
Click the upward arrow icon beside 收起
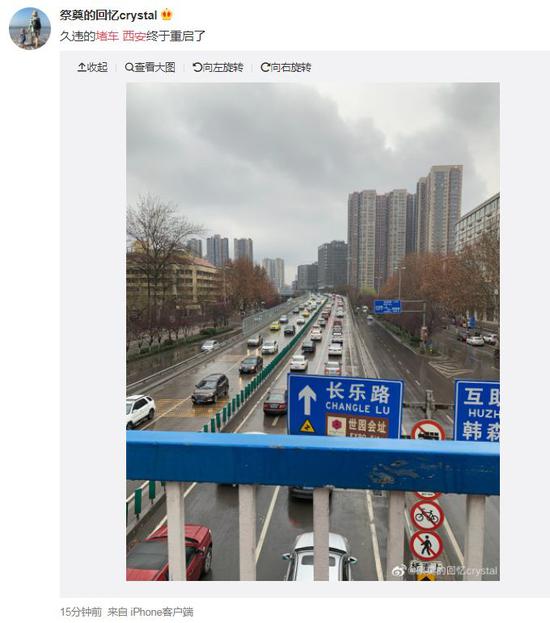[81, 67]
